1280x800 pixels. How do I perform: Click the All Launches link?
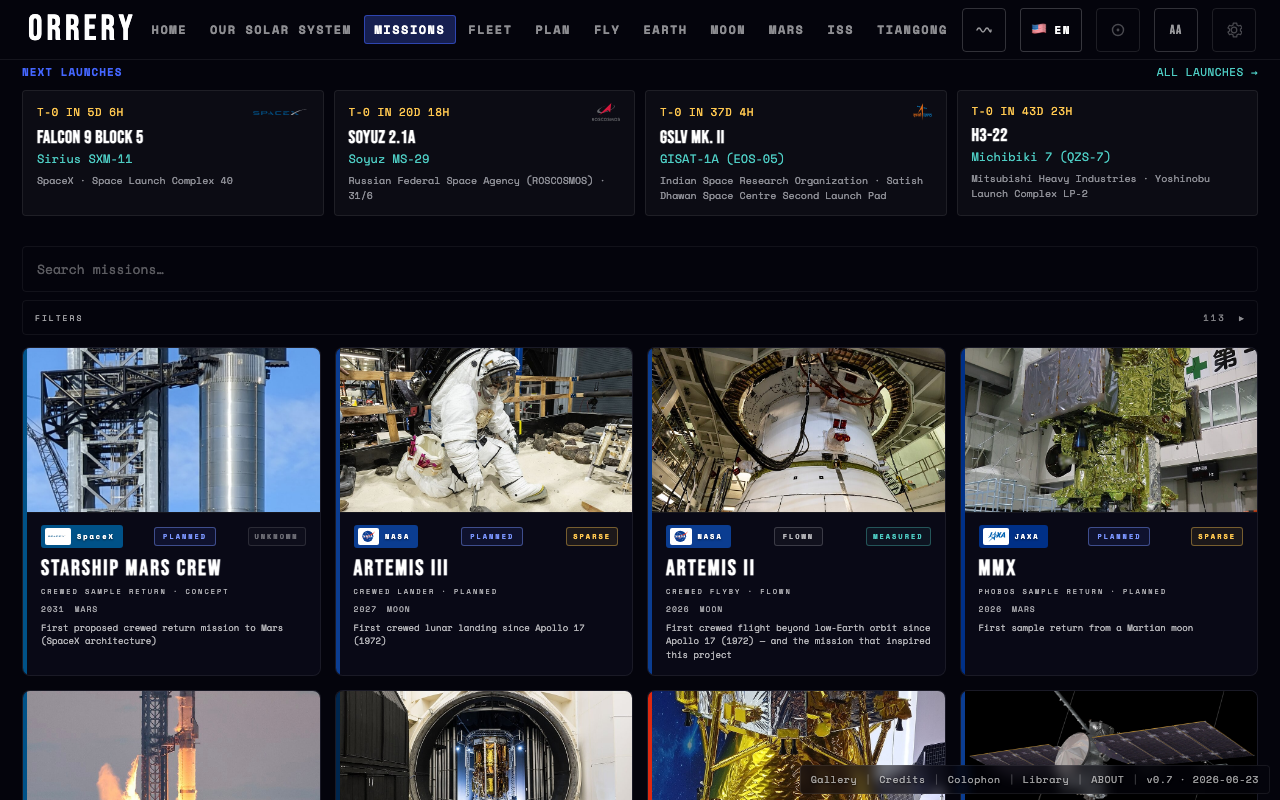[x=1207, y=72]
